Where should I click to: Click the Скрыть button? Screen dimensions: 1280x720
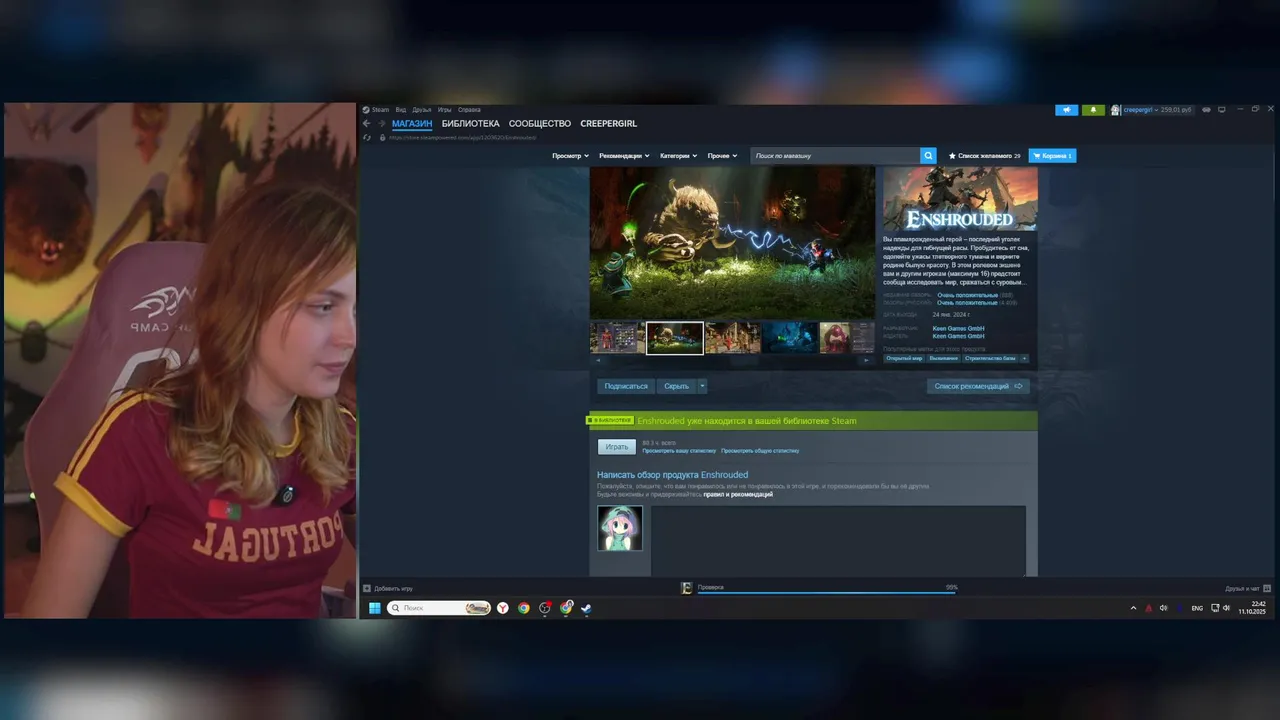676,386
